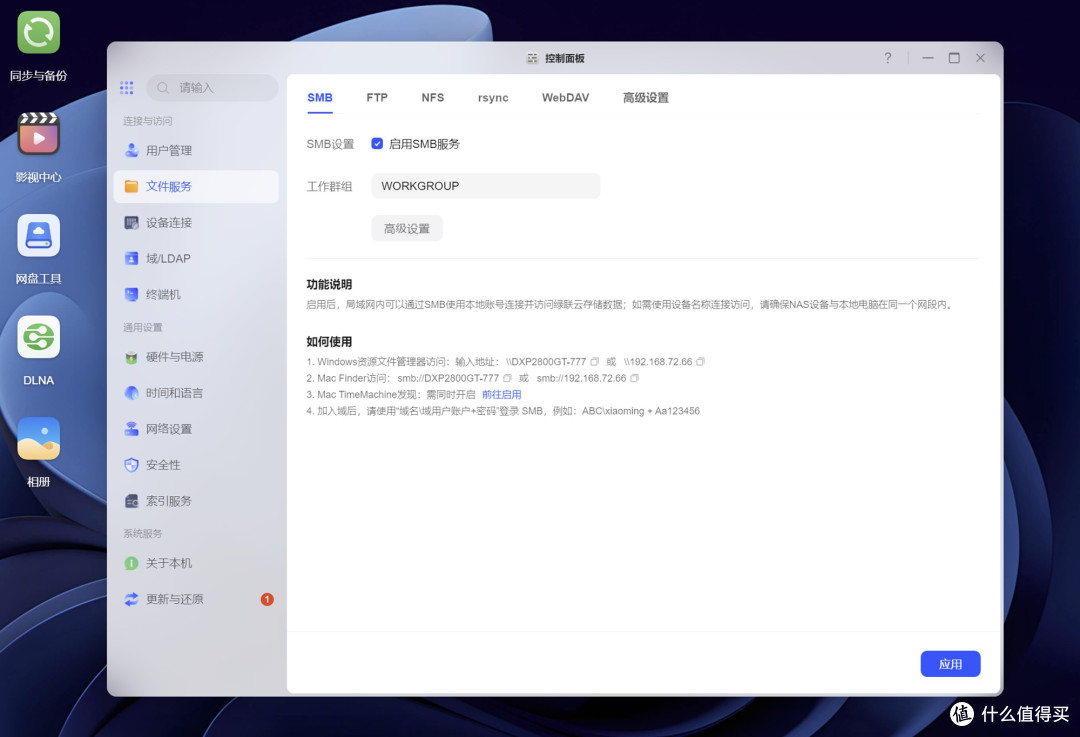Click the 文件服务 folder icon in sidebar
The image size is (1080, 737).
132,186
